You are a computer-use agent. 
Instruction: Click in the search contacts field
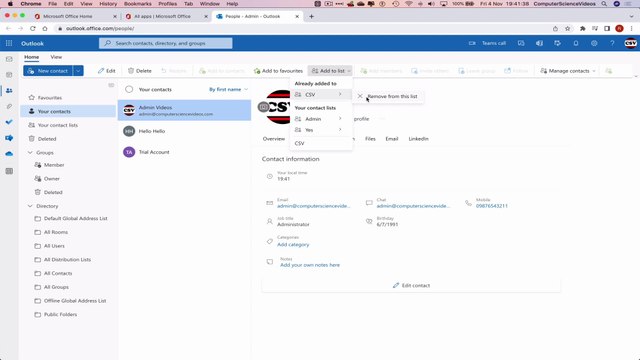(x=166, y=43)
